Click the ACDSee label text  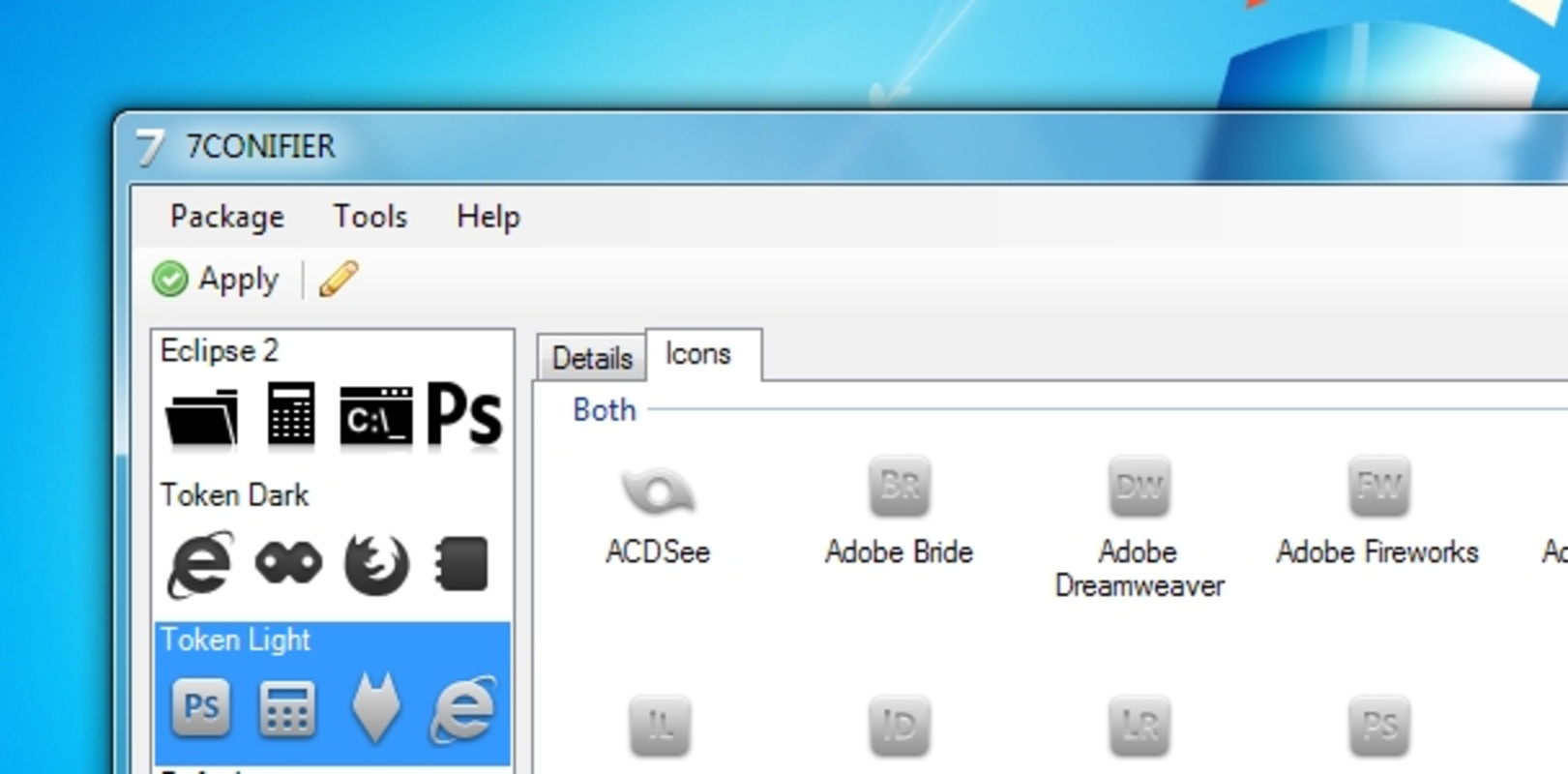(658, 551)
